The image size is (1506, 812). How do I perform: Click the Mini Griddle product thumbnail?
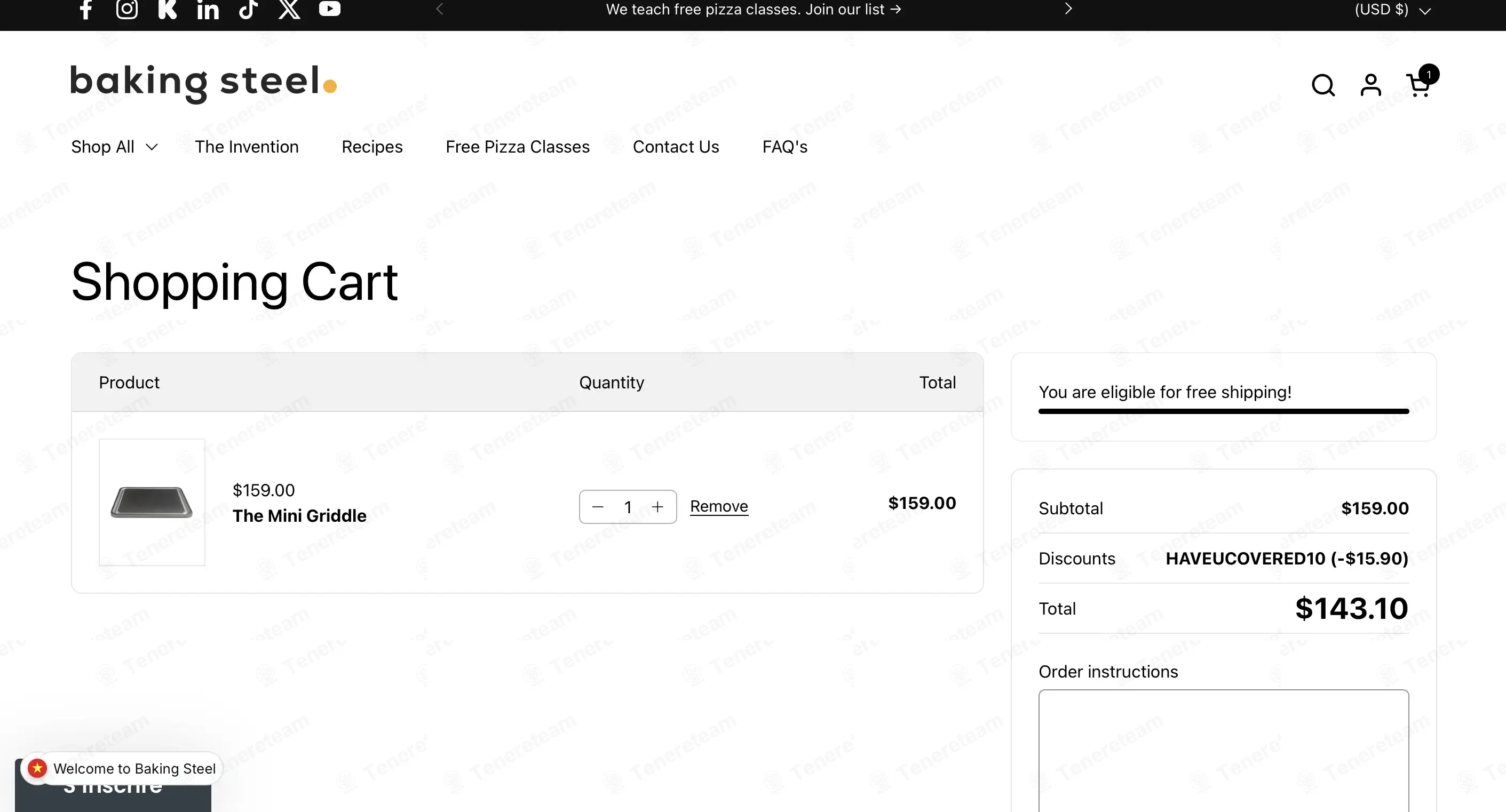(152, 502)
